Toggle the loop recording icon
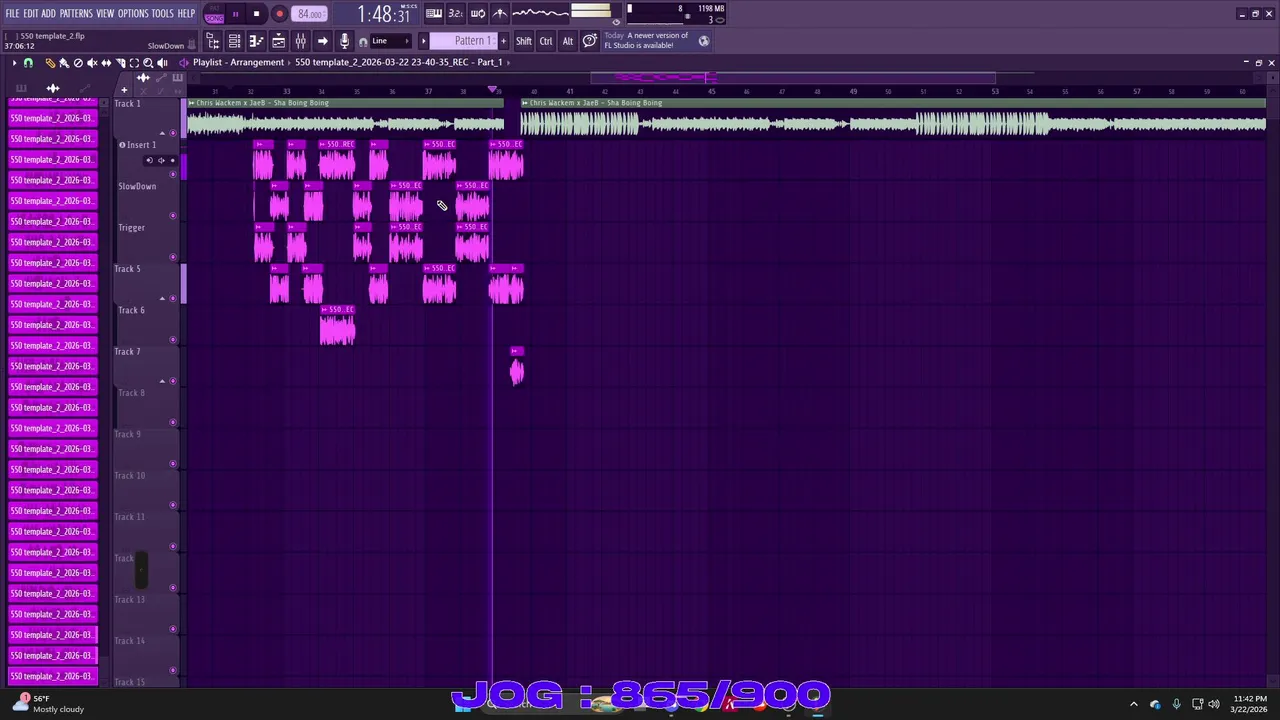The image size is (1280, 720). click(x=477, y=13)
